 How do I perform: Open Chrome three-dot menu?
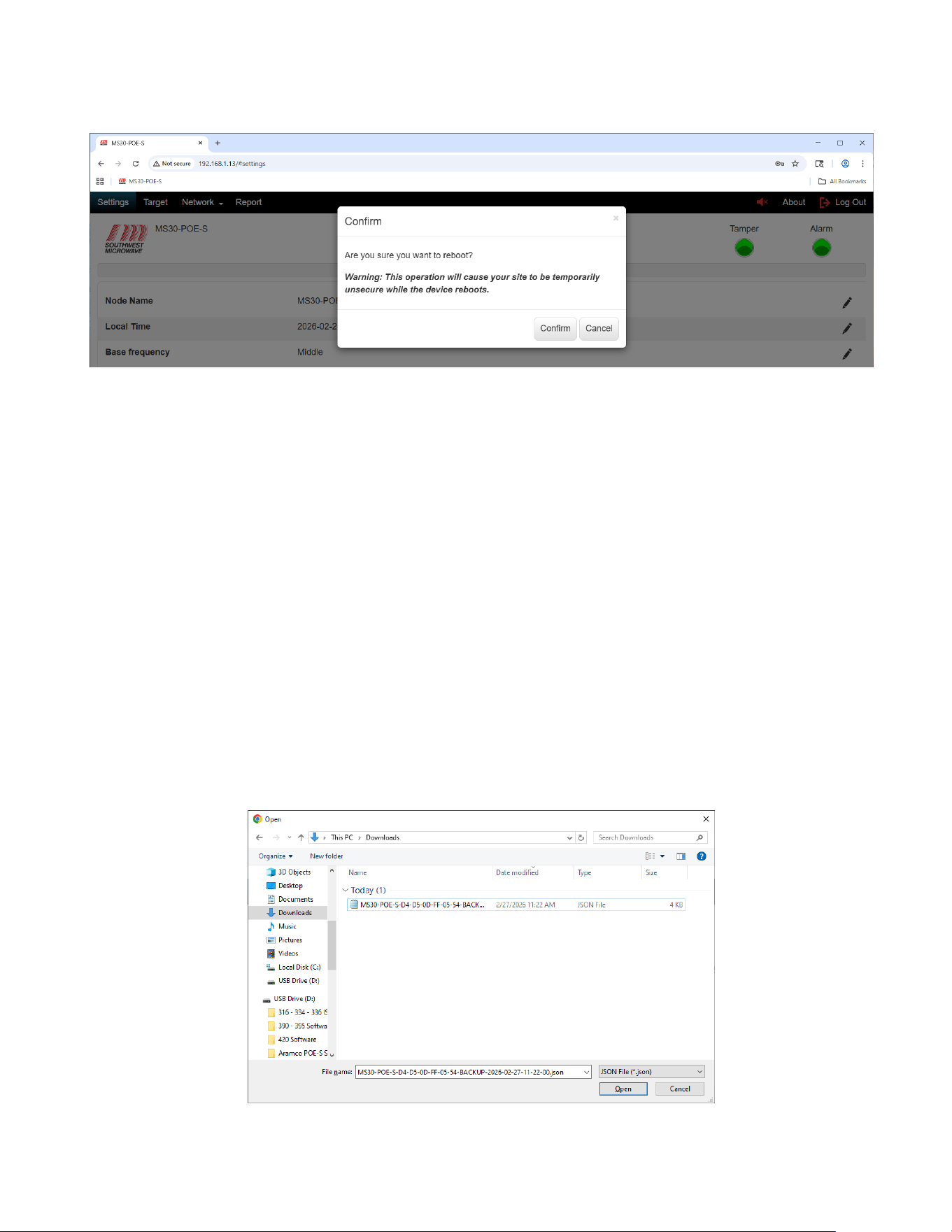(862, 164)
